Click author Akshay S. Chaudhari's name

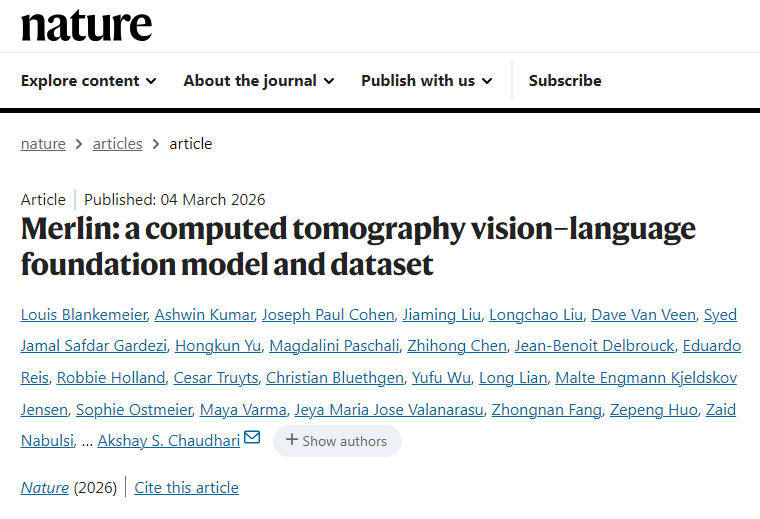(x=171, y=440)
